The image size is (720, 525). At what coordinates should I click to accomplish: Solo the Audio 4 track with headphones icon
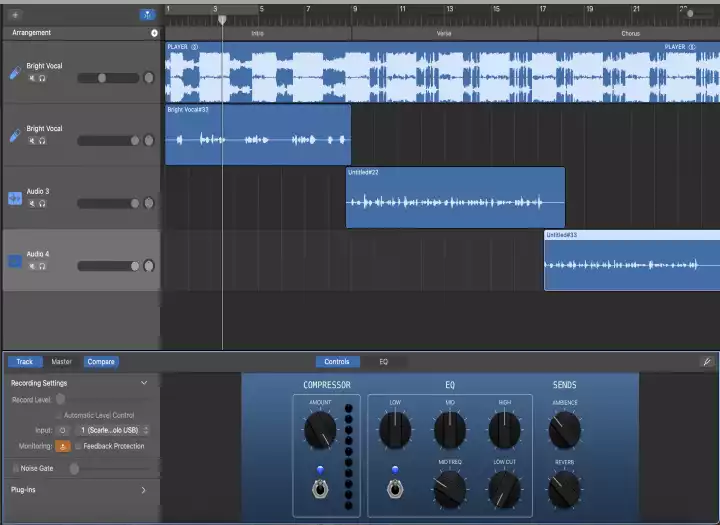tap(42, 266)
